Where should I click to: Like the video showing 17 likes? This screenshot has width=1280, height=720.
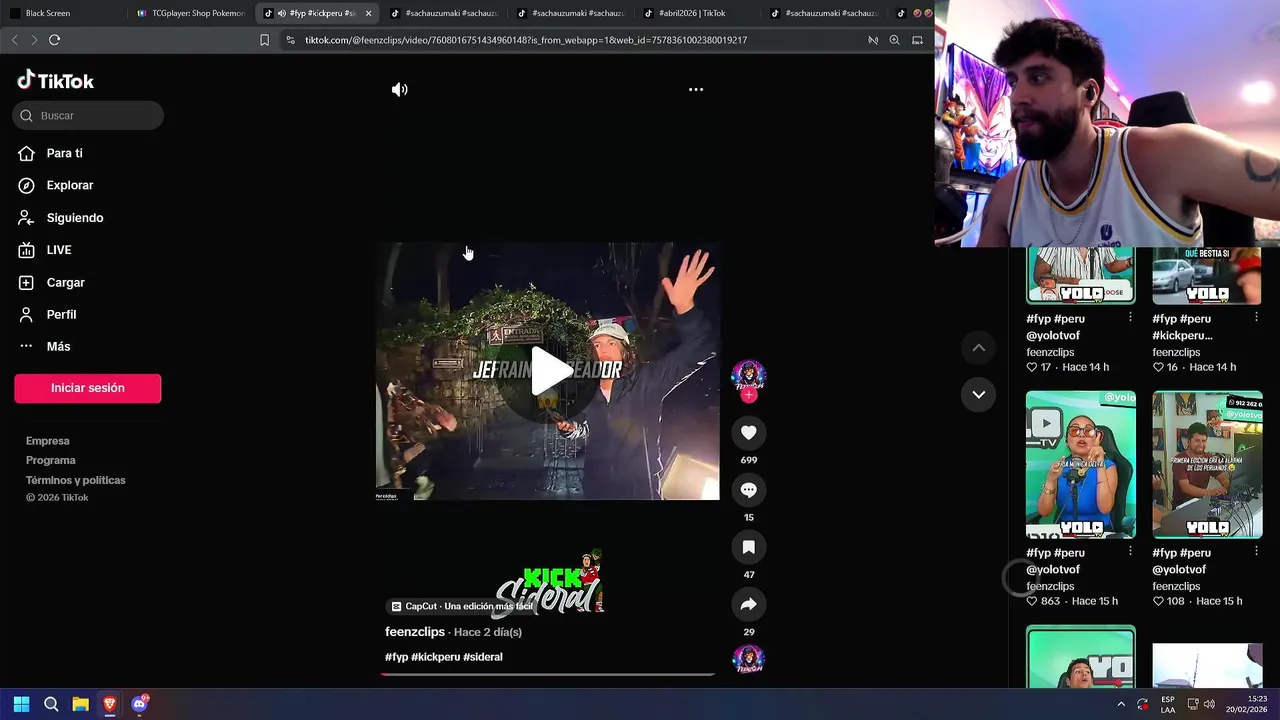1032,367
